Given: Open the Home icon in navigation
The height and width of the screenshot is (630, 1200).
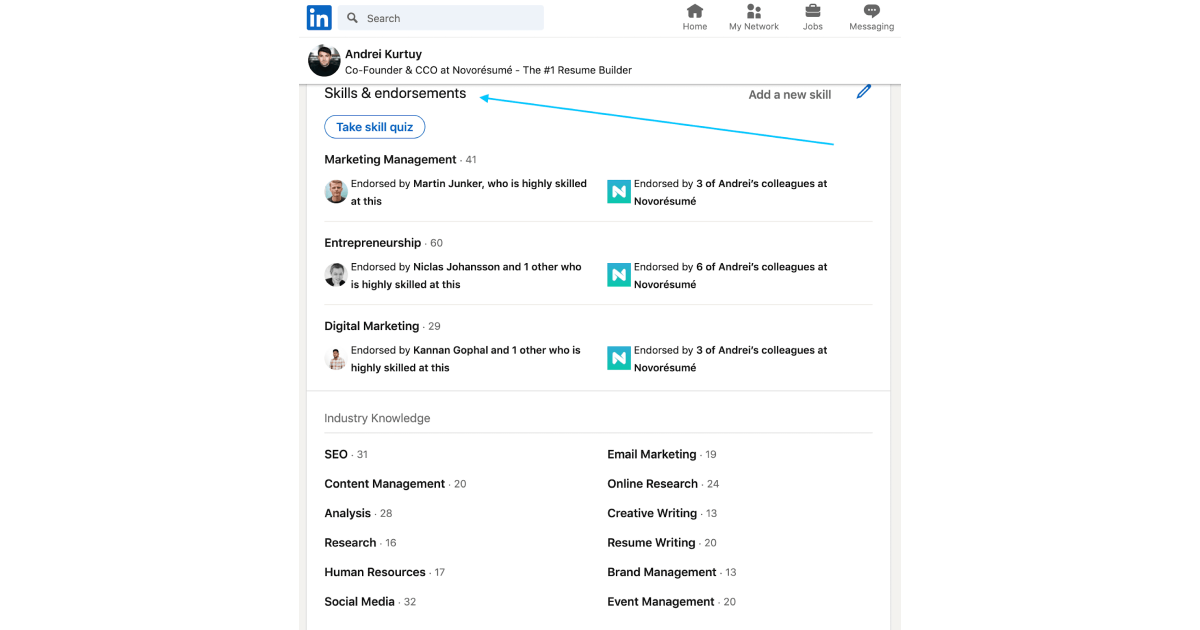Looking at the screenshot, I should [695, 11].
